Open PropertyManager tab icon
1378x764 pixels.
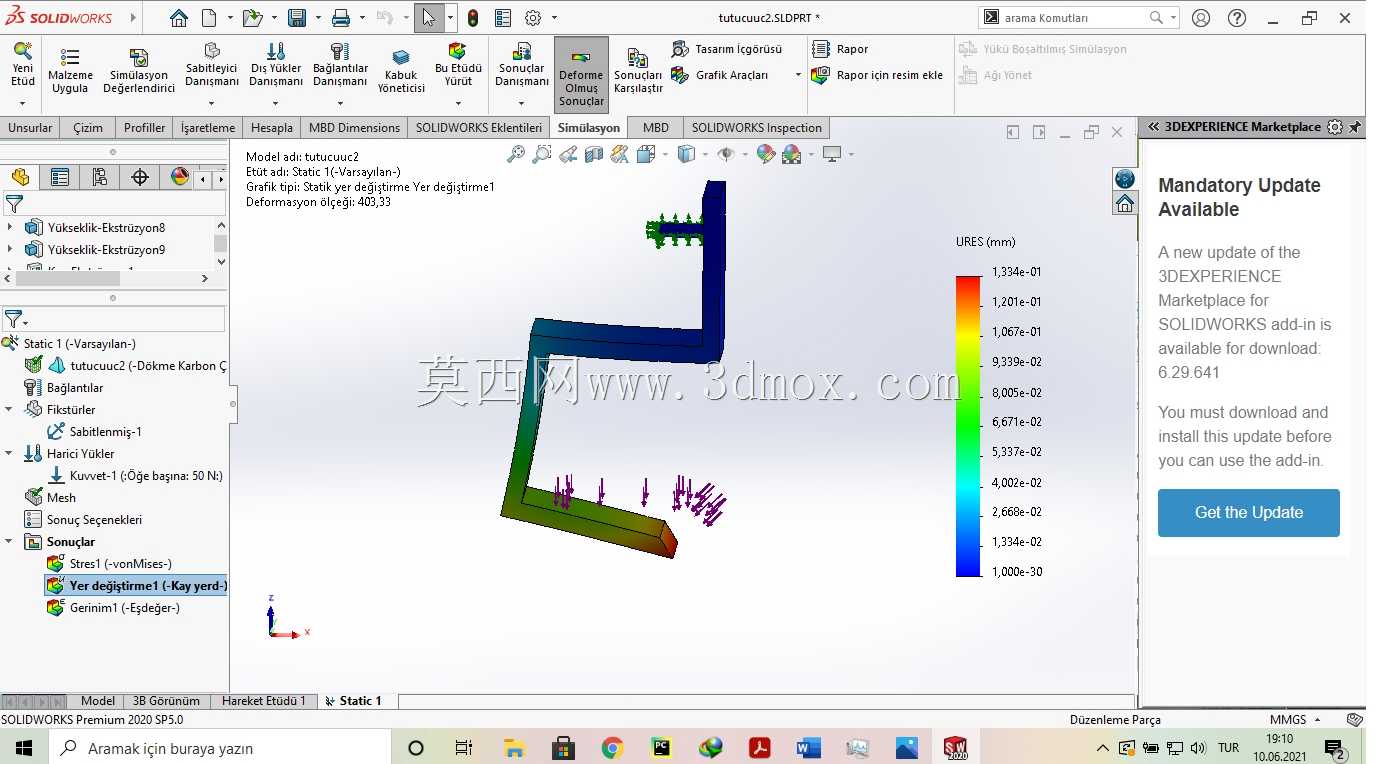(60, 177)
